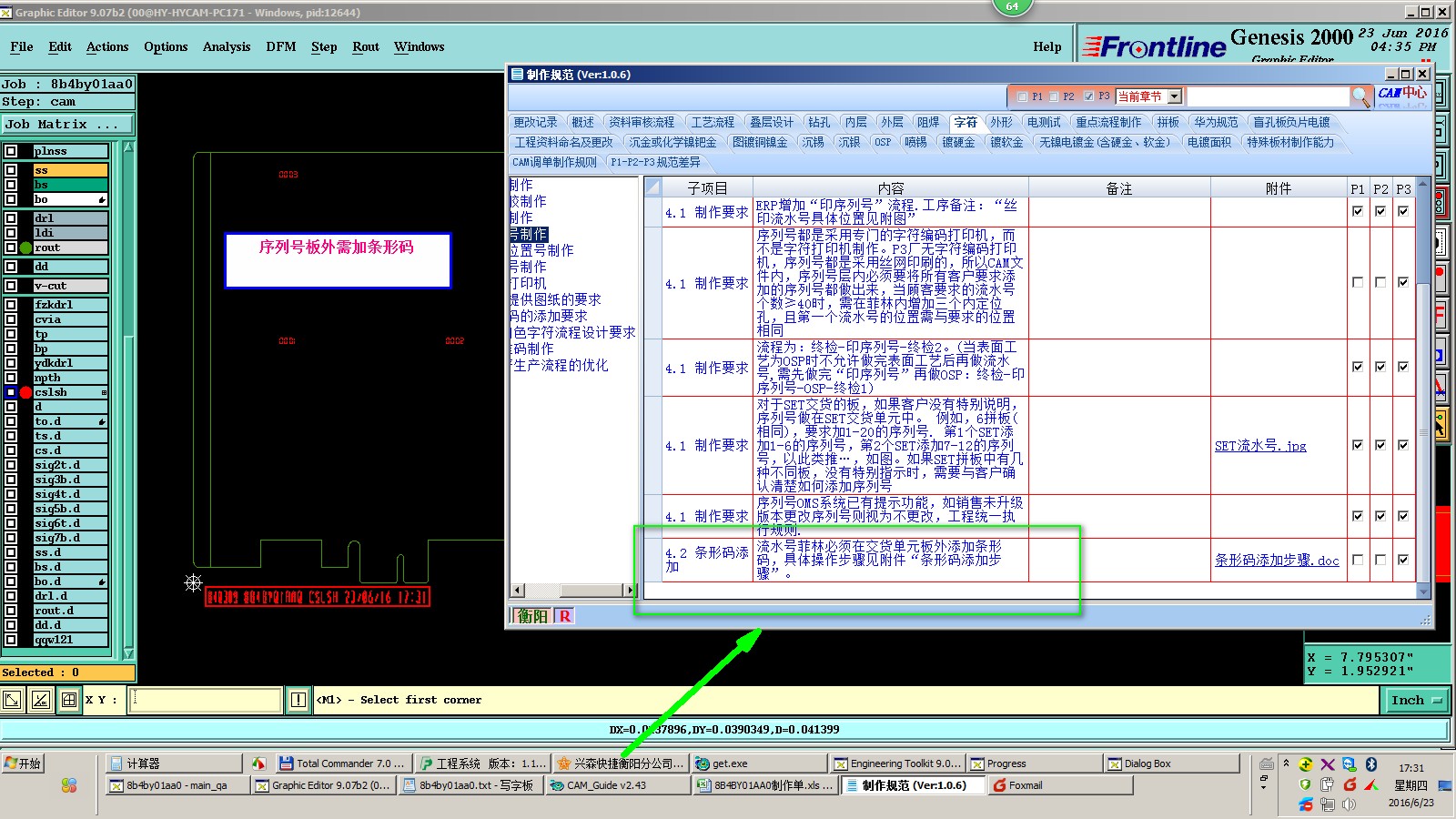The width and height of the screenshot is (1456, 819).
Task: Click the CAM中心 logo in 制作规范 window
Action: point(1402,94)
